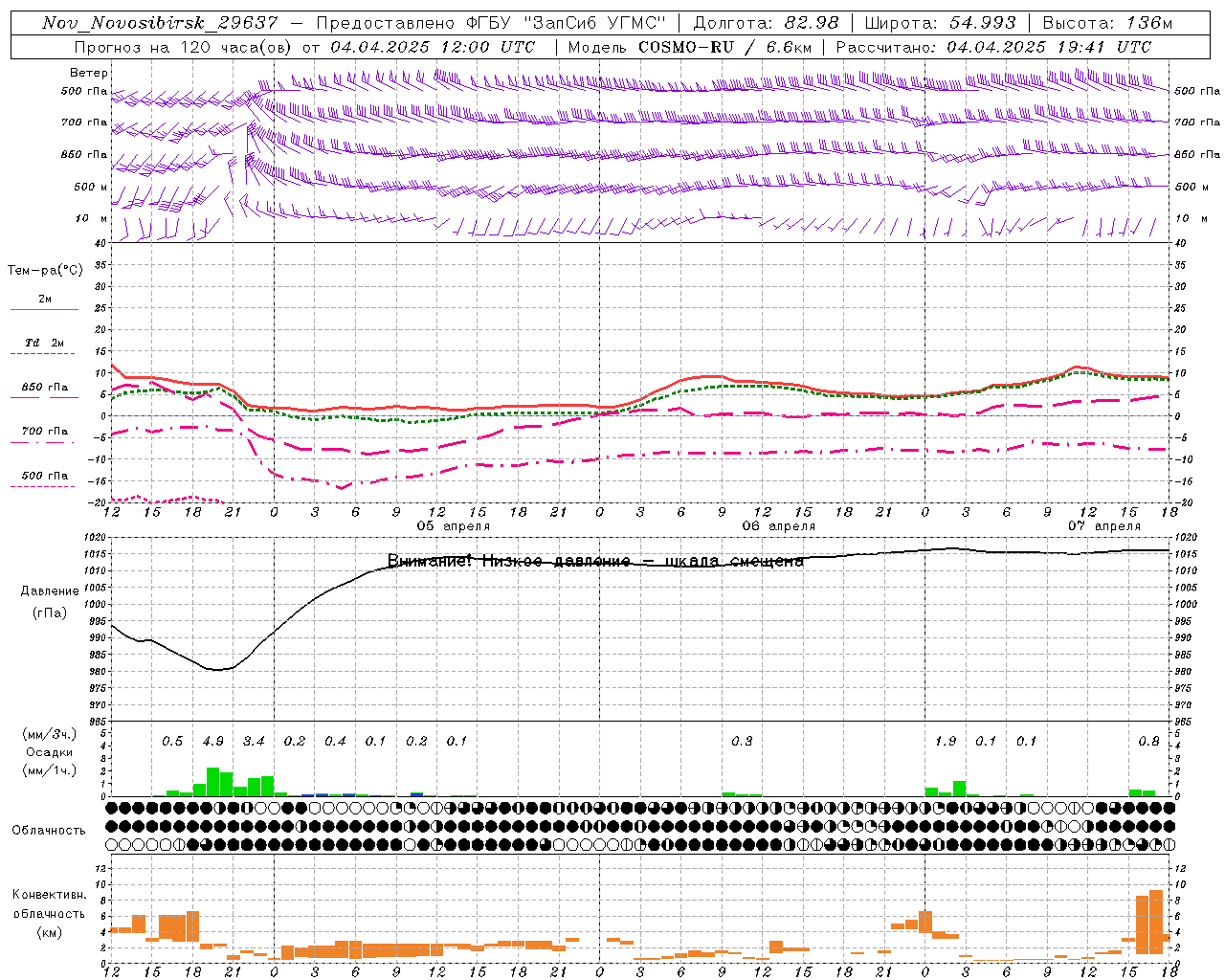Click the 'Td 2м' dew point legend label
This screenshot has width=1225, height=980.
(44, 343)
